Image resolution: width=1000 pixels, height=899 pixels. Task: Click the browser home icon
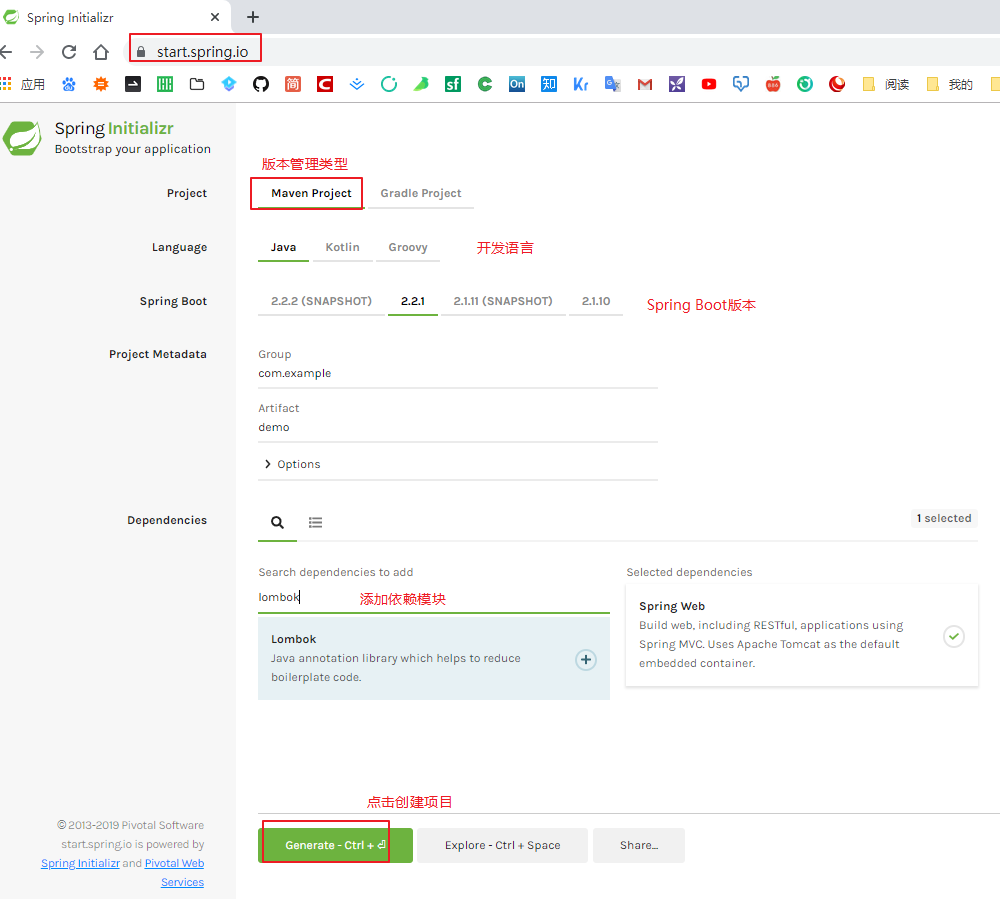point(101,51)
